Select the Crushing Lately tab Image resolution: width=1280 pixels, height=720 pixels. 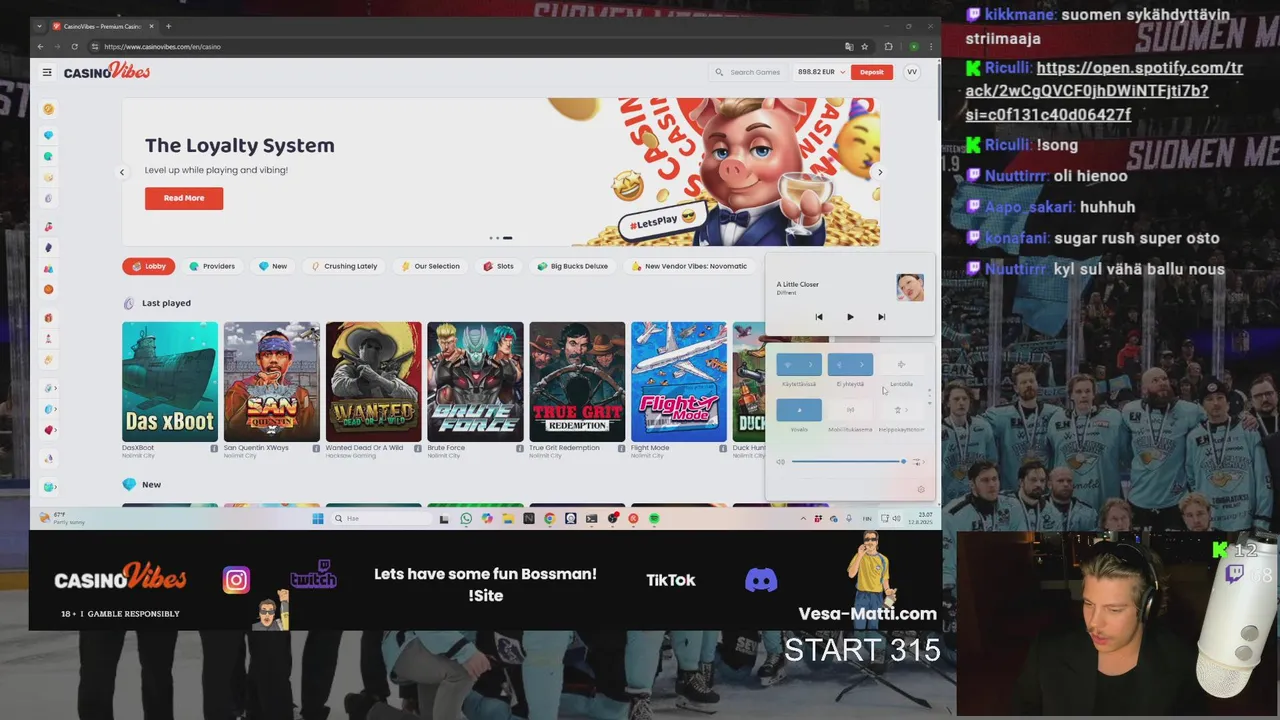(x=344, y=266)
